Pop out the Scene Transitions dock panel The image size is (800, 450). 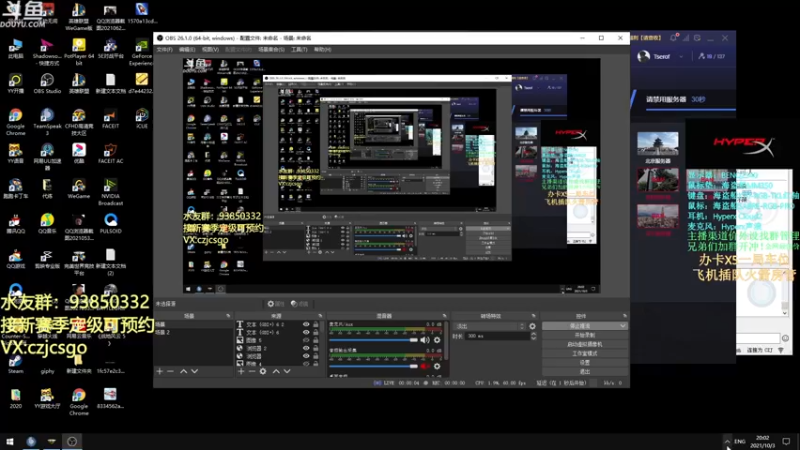click(534, 316)
